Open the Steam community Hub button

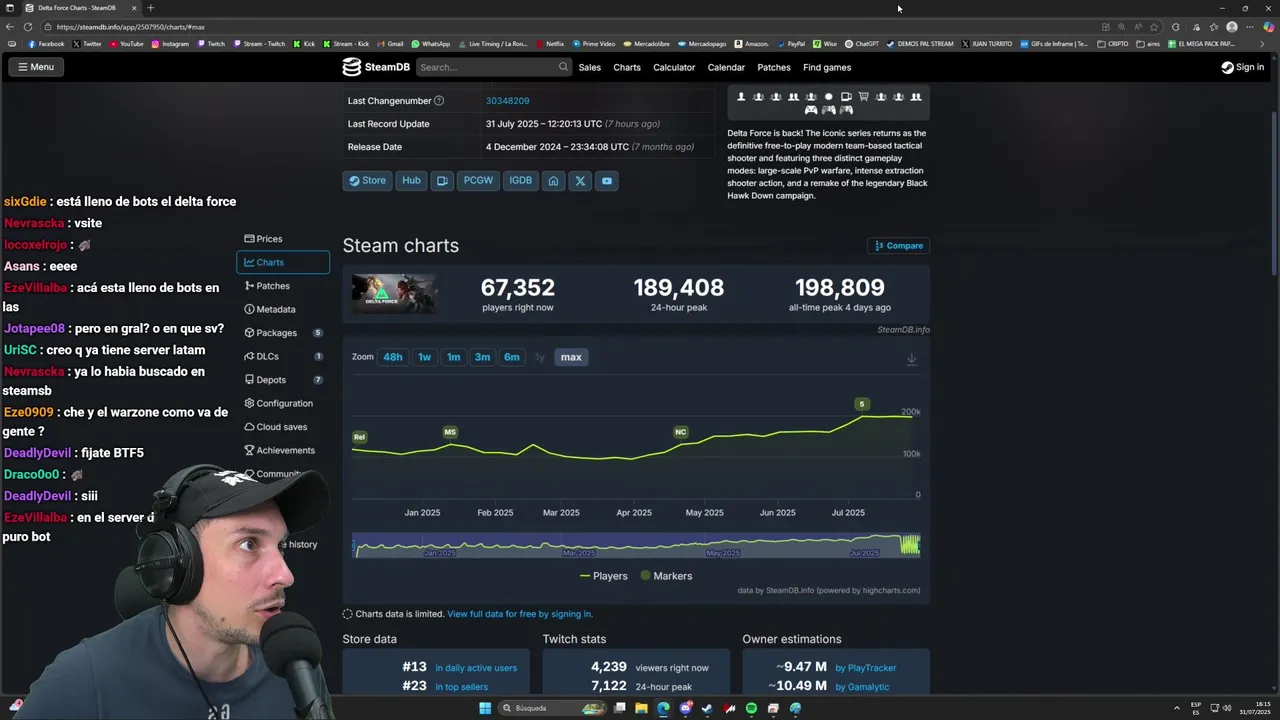[x=411, y=181]
